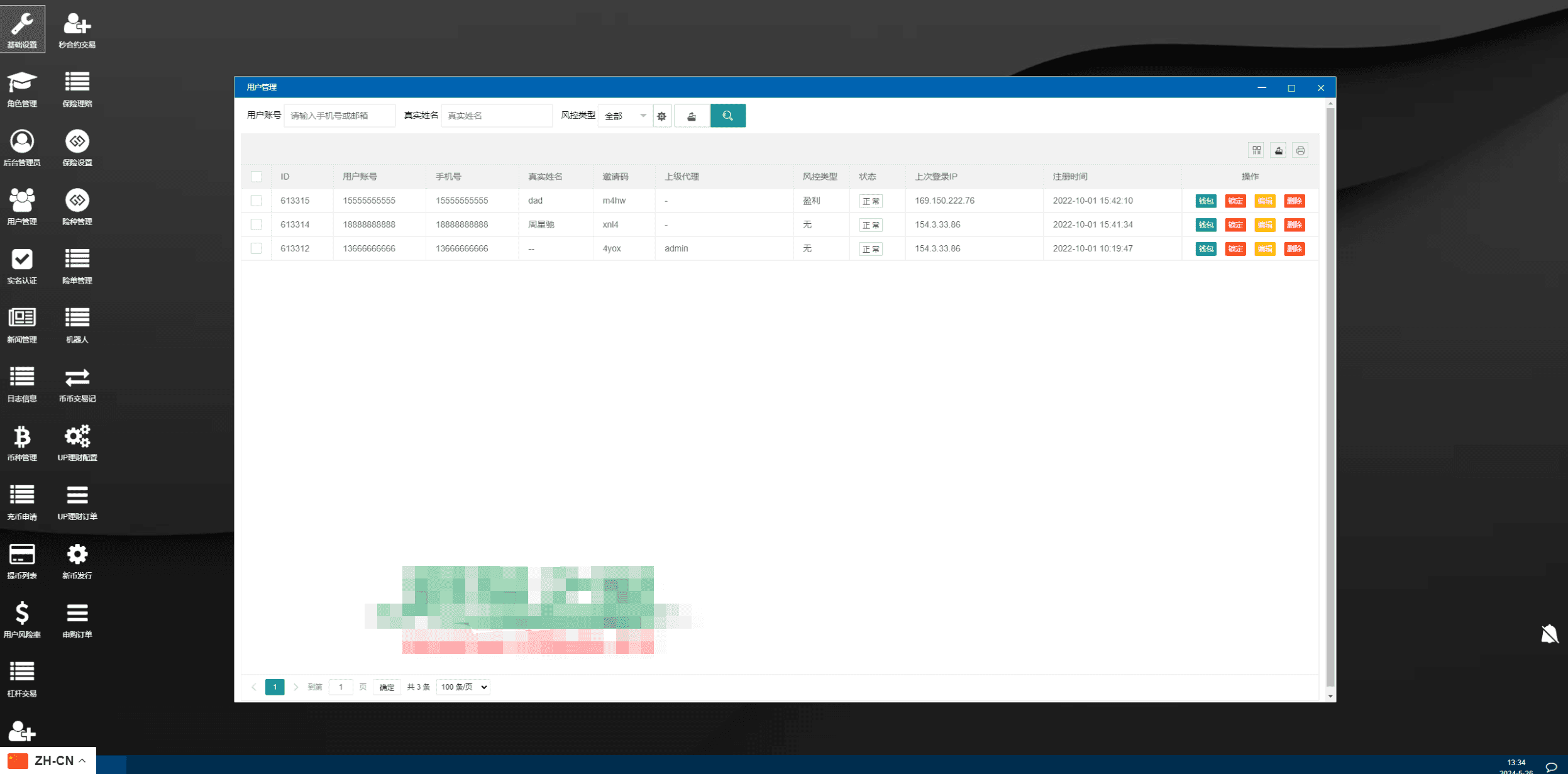
Task: Click the 用户账号 phone or email field
Action: tap(340, 116)
